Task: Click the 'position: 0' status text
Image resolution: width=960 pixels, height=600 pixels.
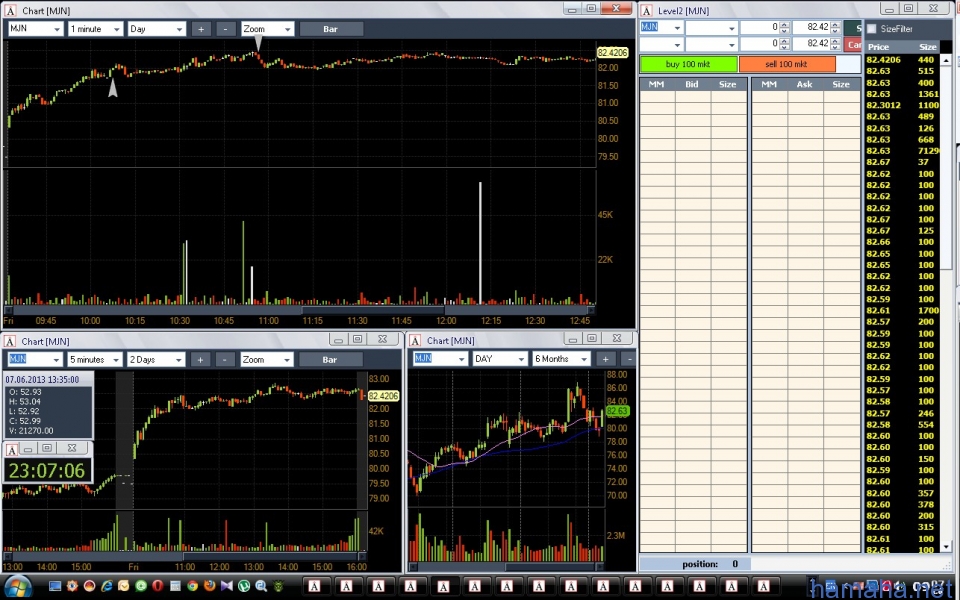Action: (x=710, y=564)
